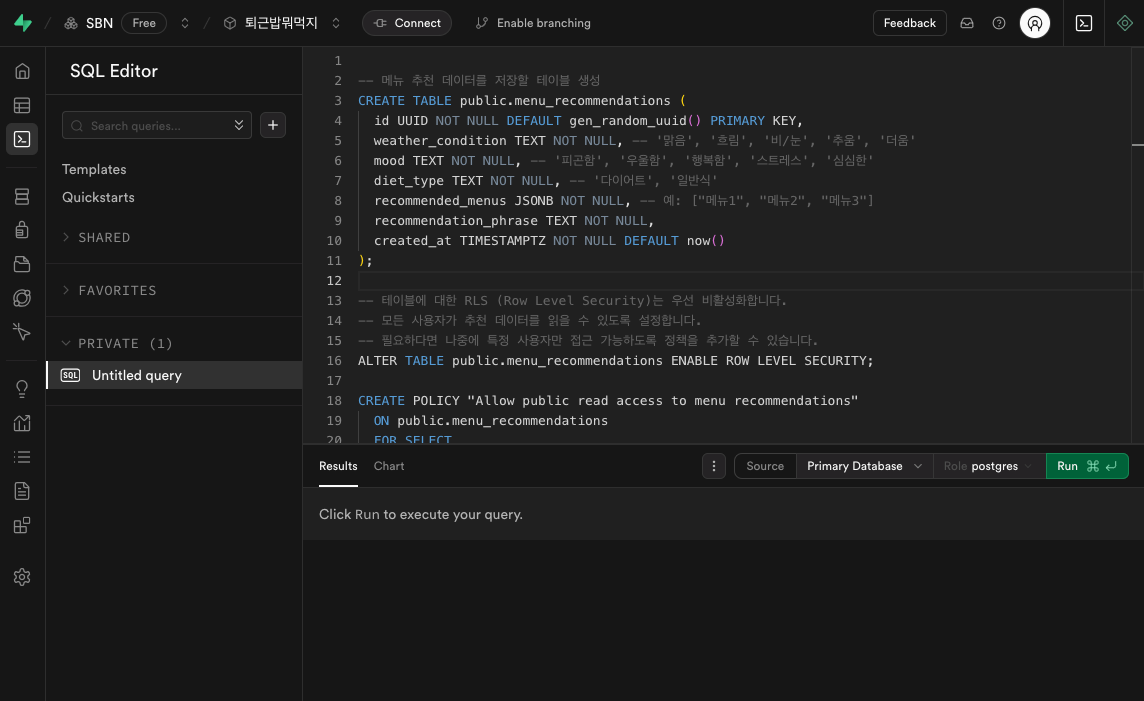Image resolution: width=1144 pixels, height=701 pixels.
Task: Open the SQL Editor sidebar icon
Action: click(22, 139)
